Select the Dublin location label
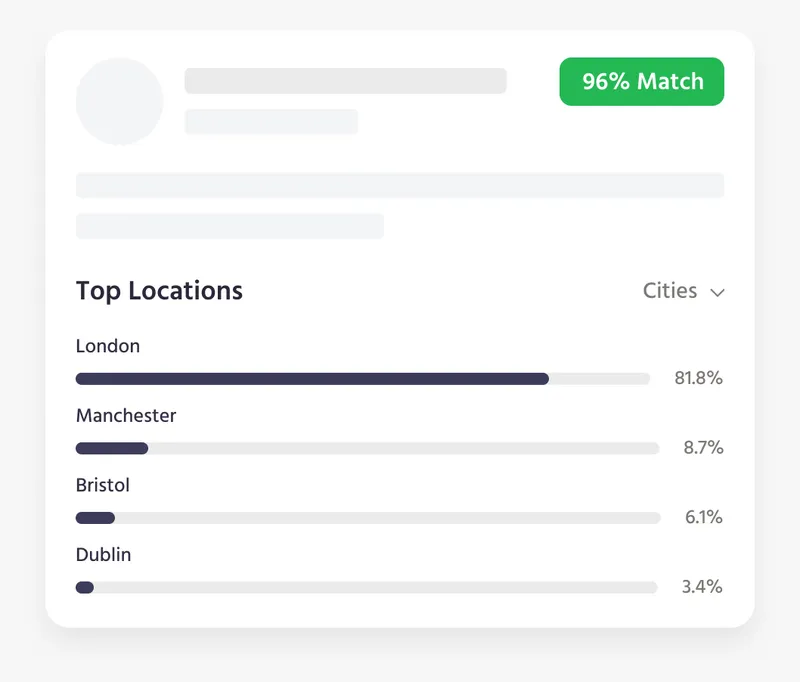800x682 pixels. tap(104, 554)
